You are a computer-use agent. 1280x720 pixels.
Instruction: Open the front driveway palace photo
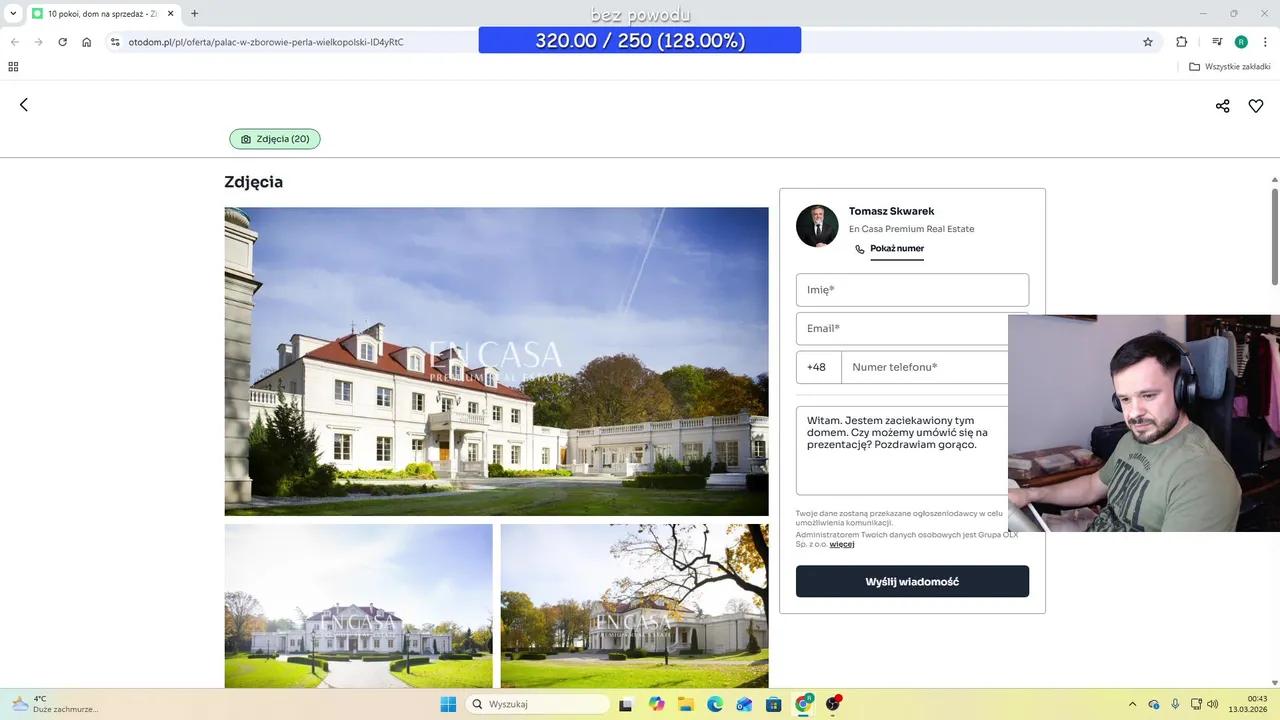coord(358,606)
